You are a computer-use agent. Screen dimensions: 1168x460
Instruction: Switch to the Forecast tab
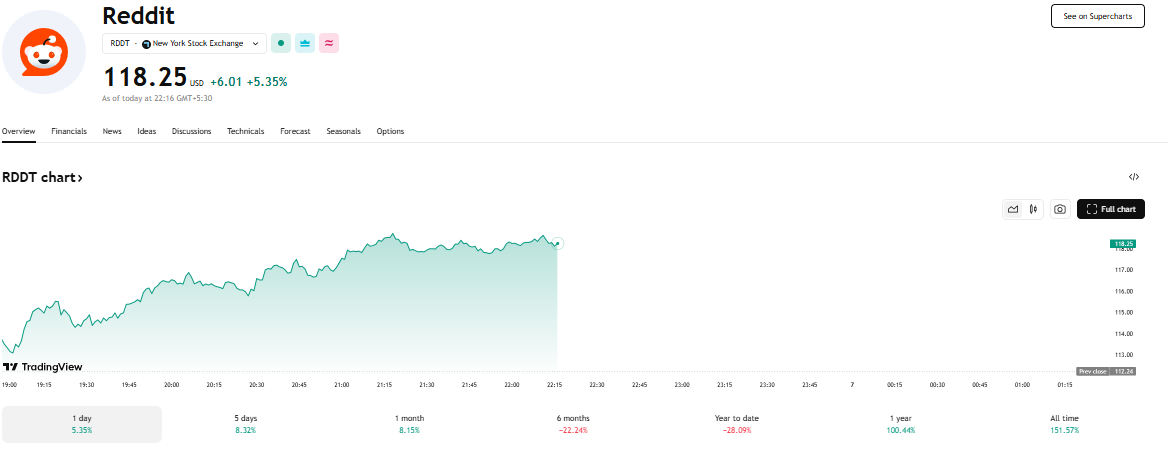point(295,131)
